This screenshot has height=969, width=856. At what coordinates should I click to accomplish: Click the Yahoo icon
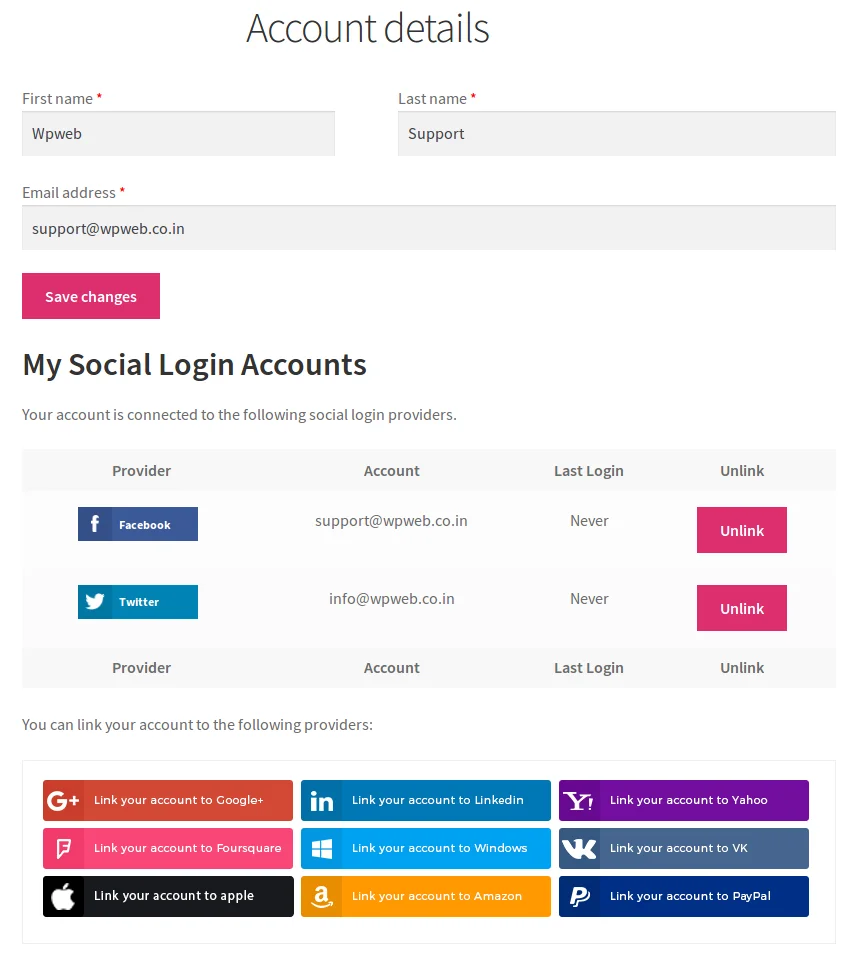(x=580, y=800)
